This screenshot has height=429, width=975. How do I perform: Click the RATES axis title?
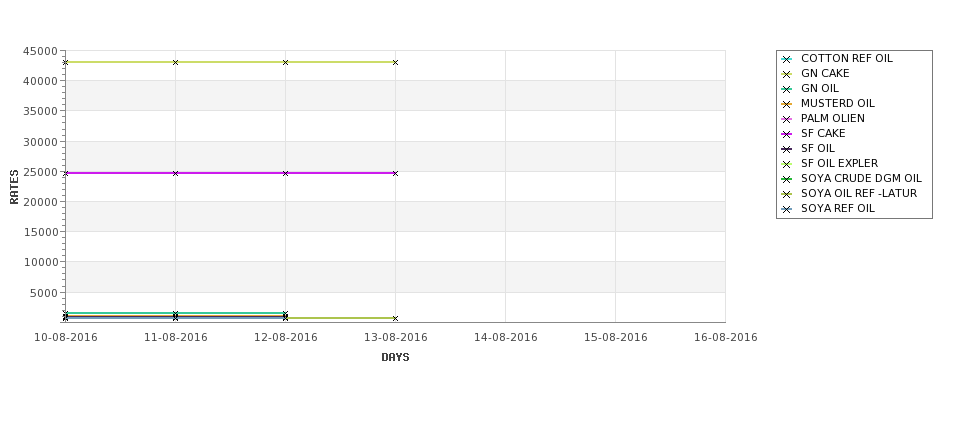coord(14,187)
